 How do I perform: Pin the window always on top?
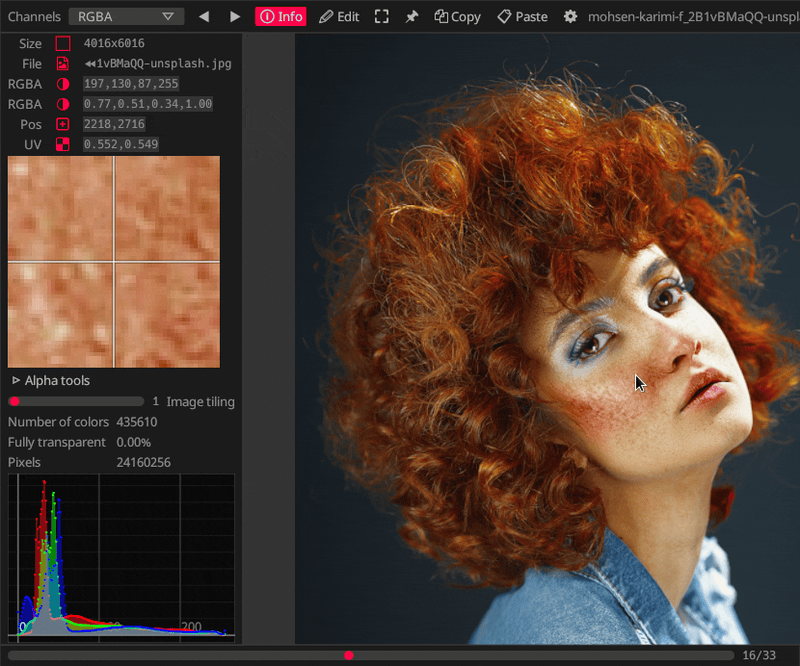[412, 16]
